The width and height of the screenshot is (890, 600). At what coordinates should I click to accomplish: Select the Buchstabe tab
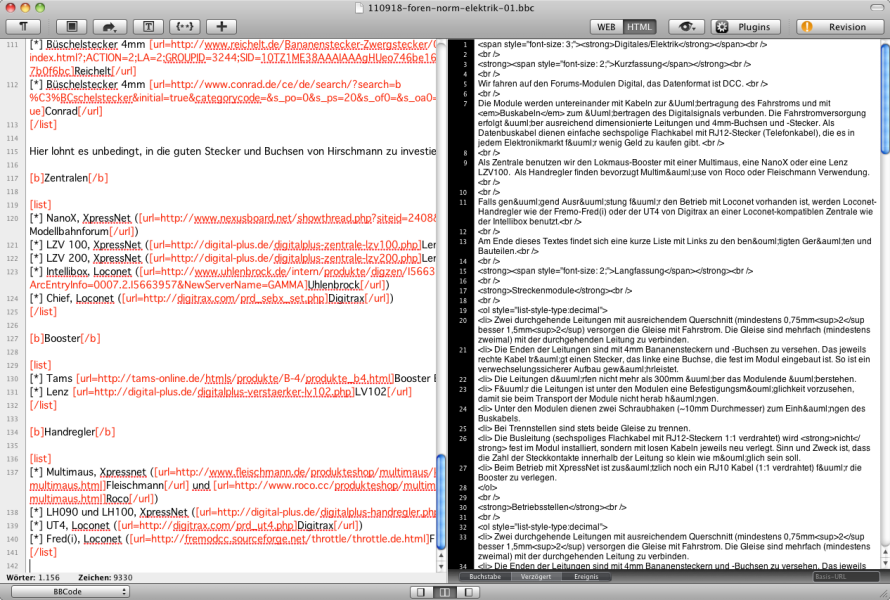pyautogui.click(x=485, y=577)
